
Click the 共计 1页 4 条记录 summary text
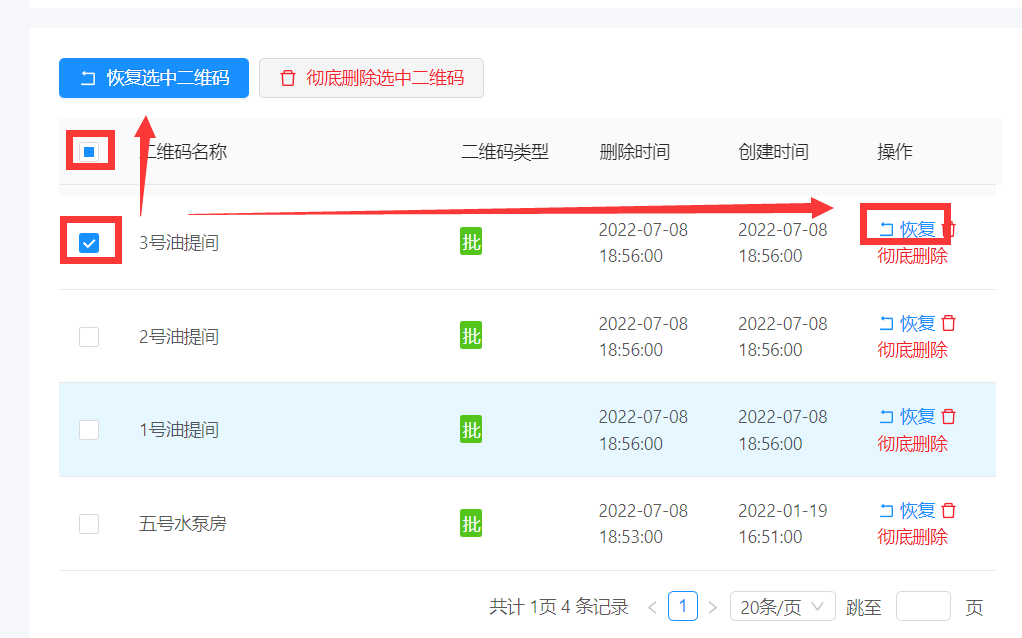tap(559, 607)
